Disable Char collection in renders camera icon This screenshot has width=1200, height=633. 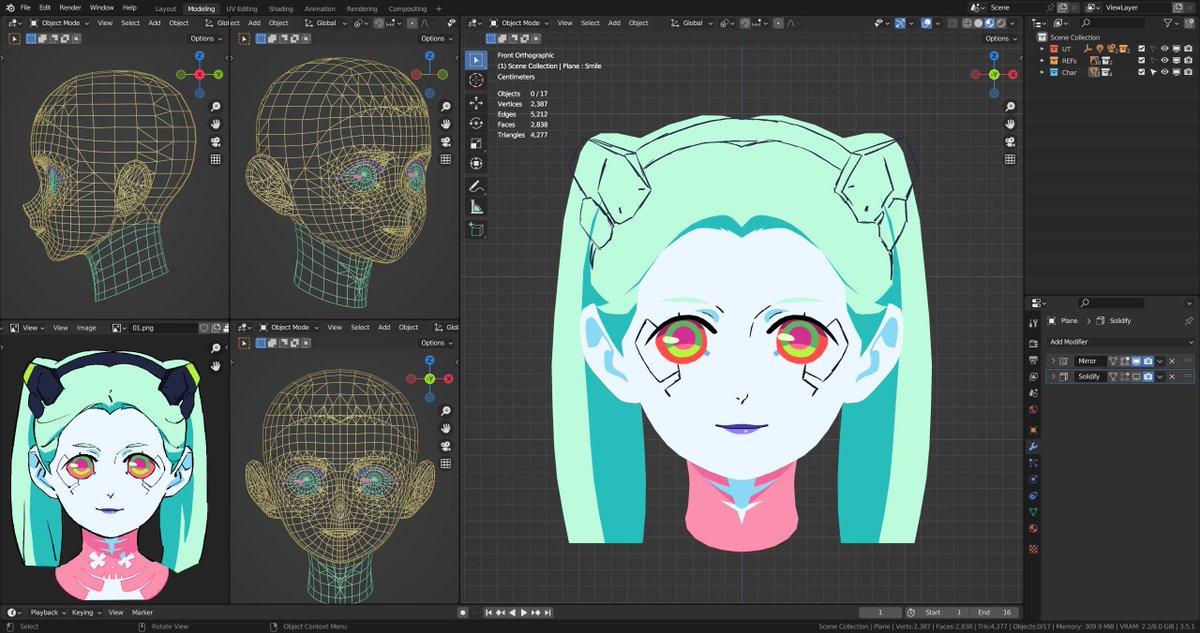tap(1187, 72)
